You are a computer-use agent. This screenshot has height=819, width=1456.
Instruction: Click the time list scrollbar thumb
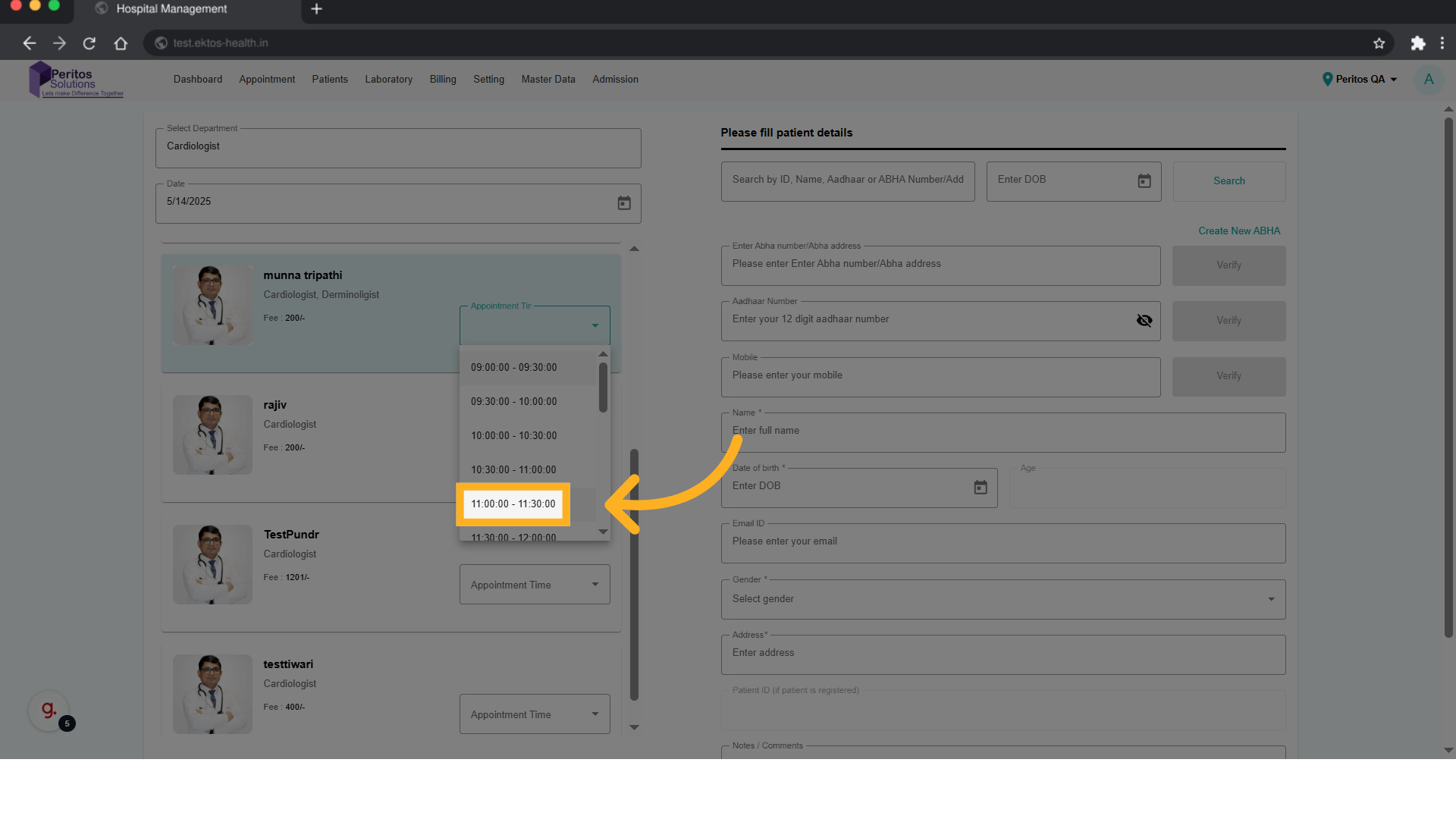[603, 388]
